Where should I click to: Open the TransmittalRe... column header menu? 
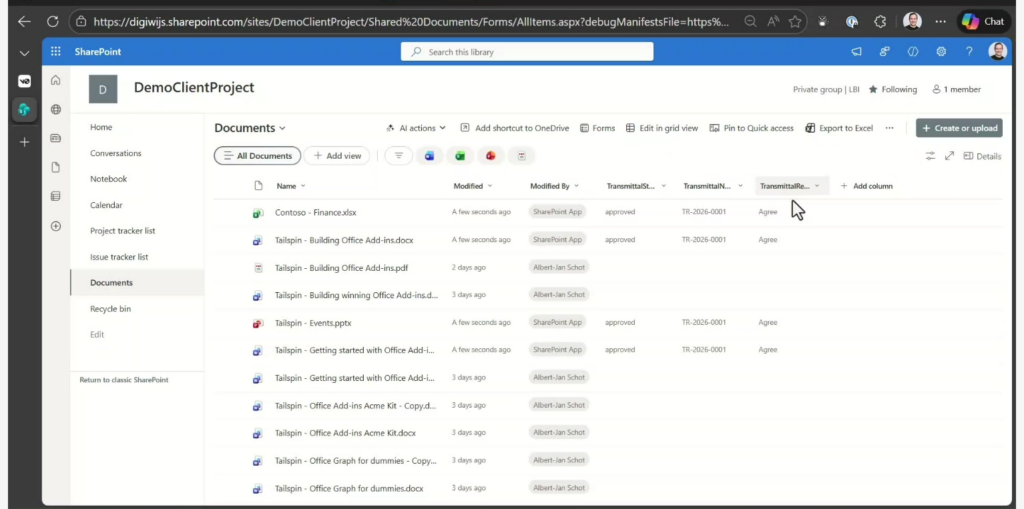pos(792,186)
